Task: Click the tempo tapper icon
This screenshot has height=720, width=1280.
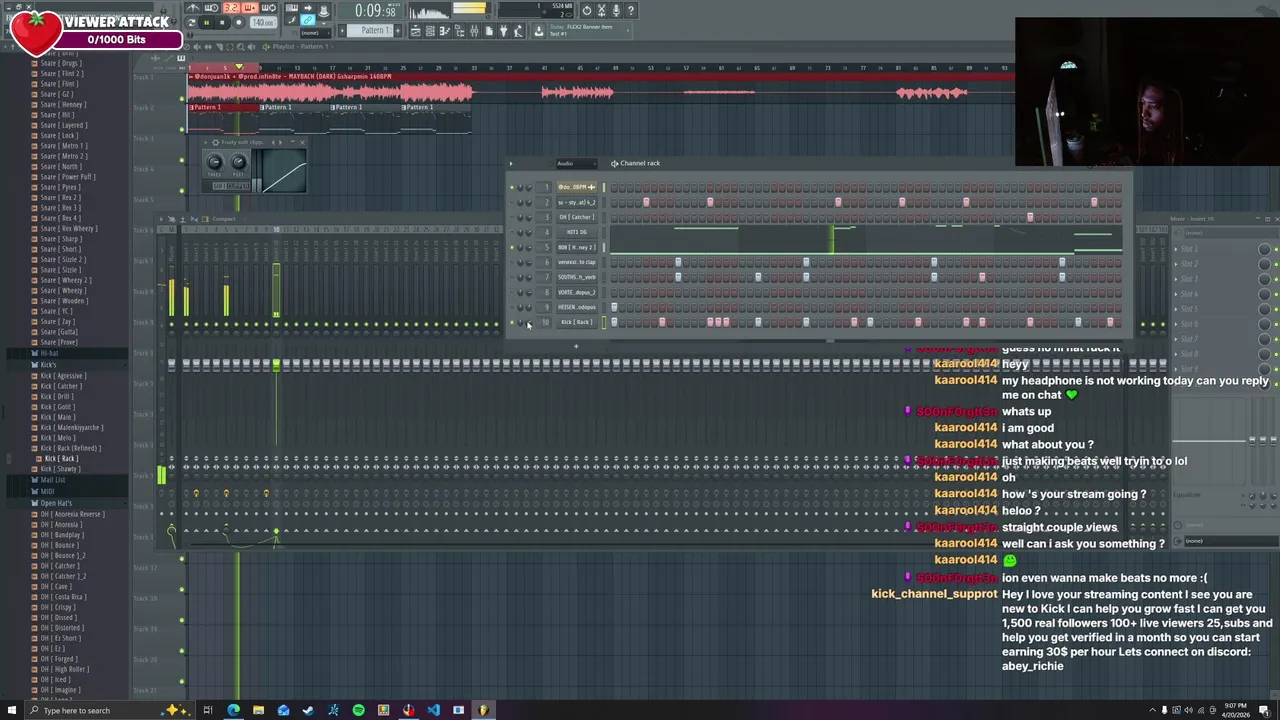Action: tap(517, 31)
